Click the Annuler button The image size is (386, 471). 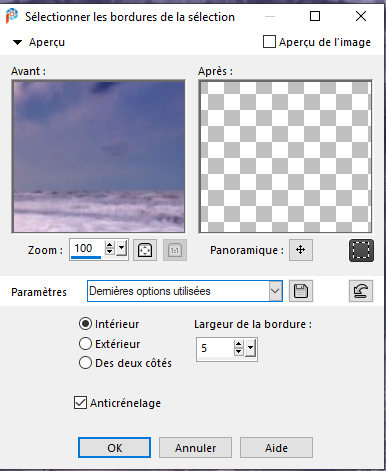195,448
